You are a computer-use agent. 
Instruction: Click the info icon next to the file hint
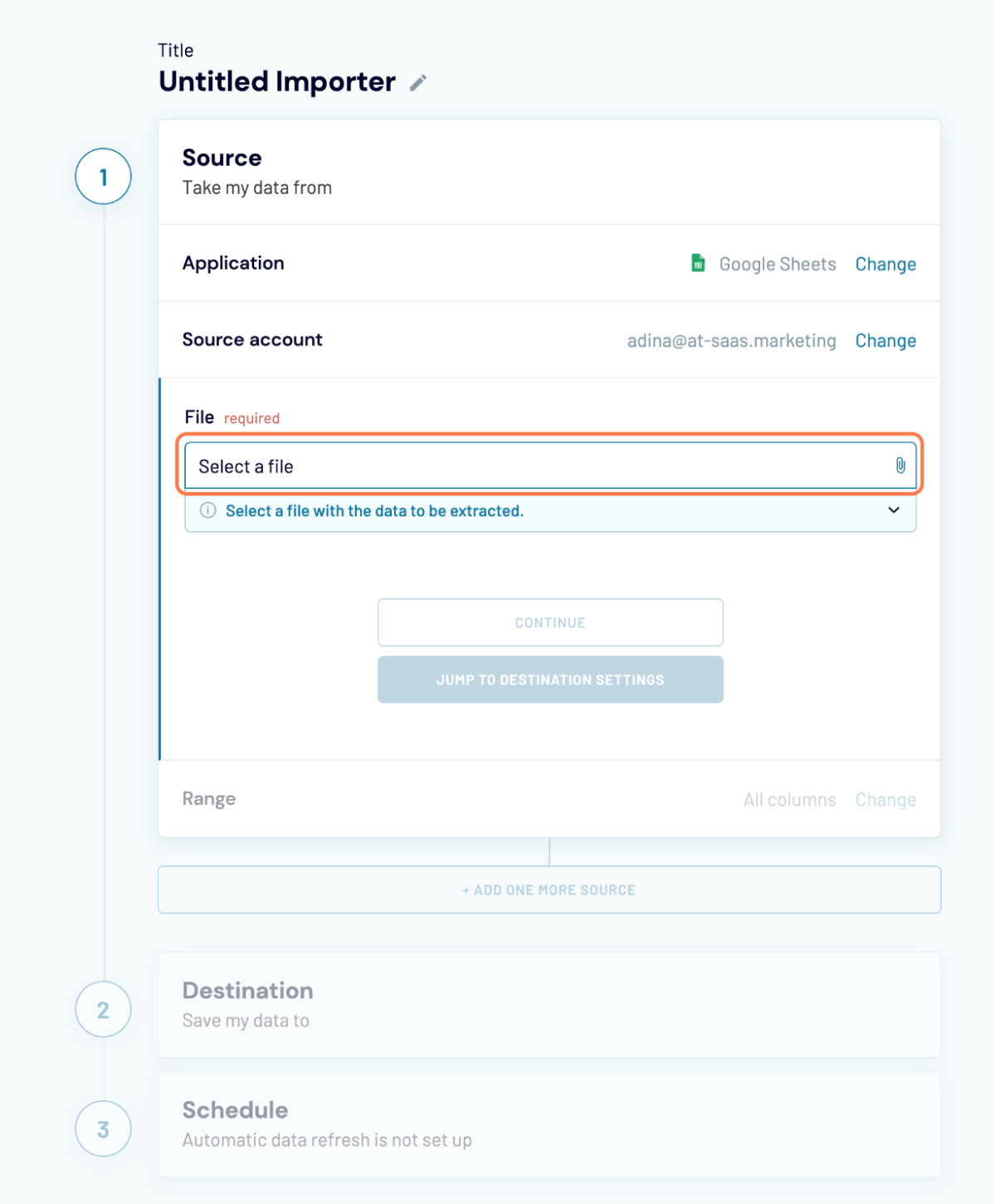coord(207,511)
